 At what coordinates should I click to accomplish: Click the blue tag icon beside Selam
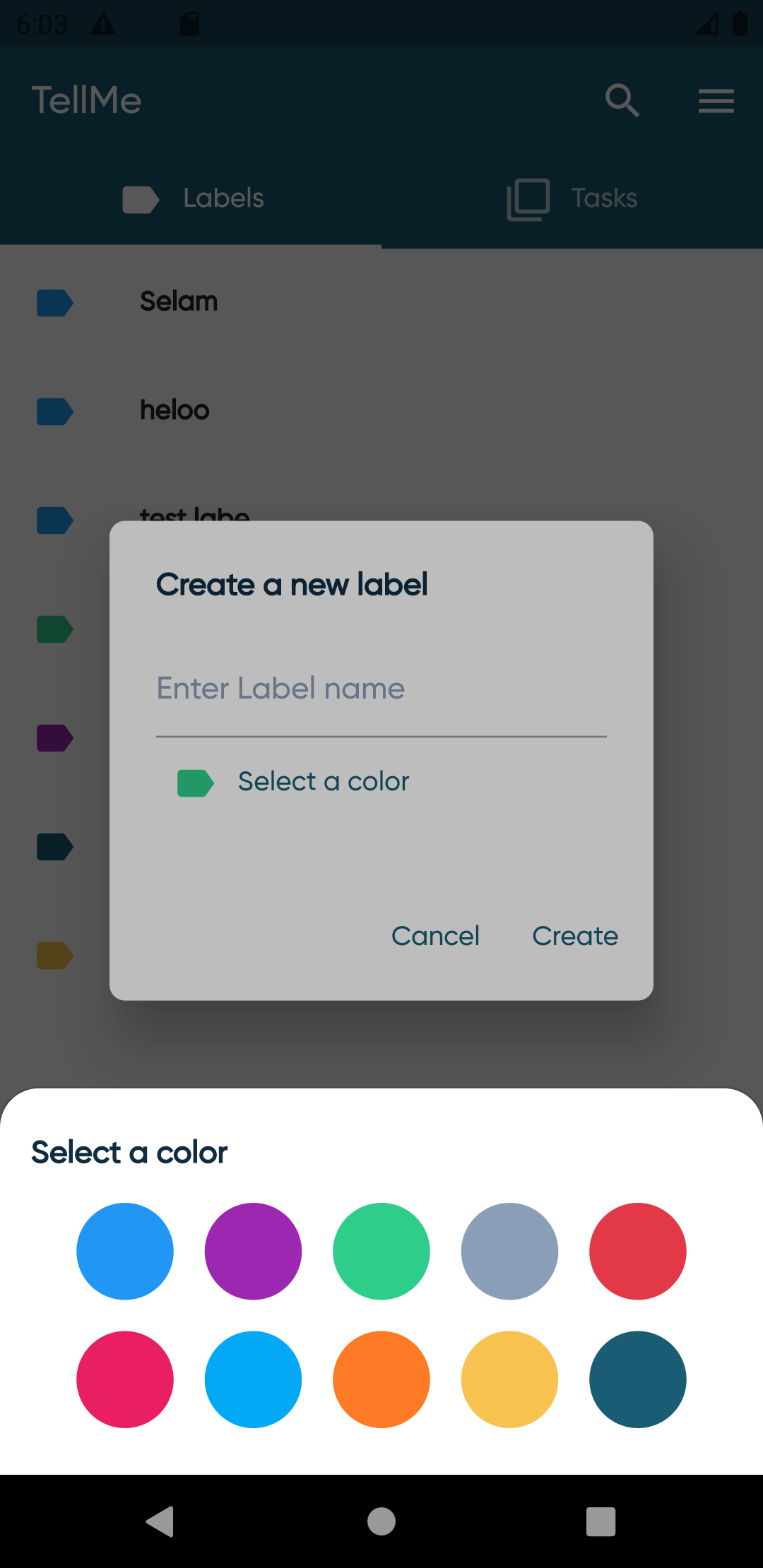55,302
